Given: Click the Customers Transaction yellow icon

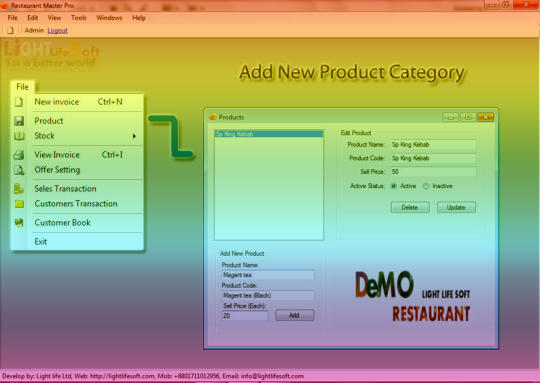Looking at the screenshot, I should point(19,204).
